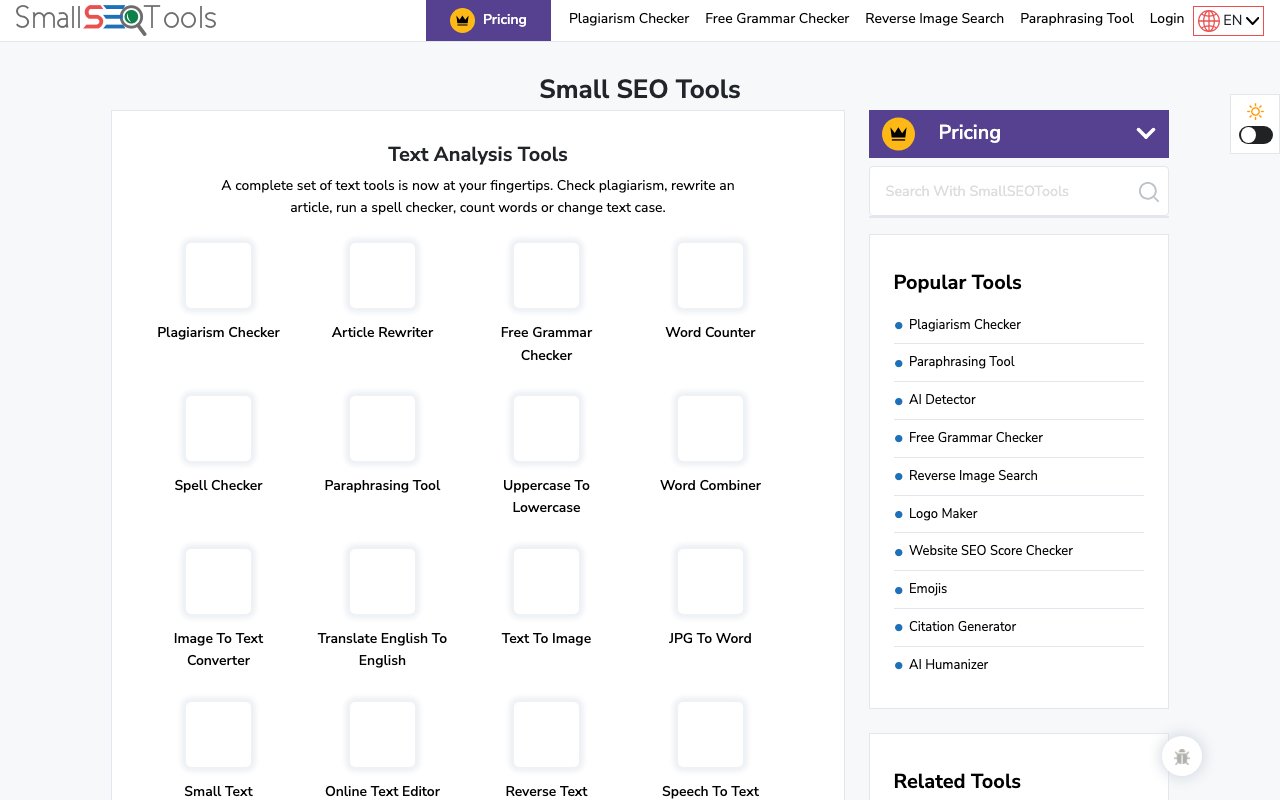Click Login in the top navigation
This screenshot has height=800, width=1280.
pyautogui.click(x=1167, y=18)
